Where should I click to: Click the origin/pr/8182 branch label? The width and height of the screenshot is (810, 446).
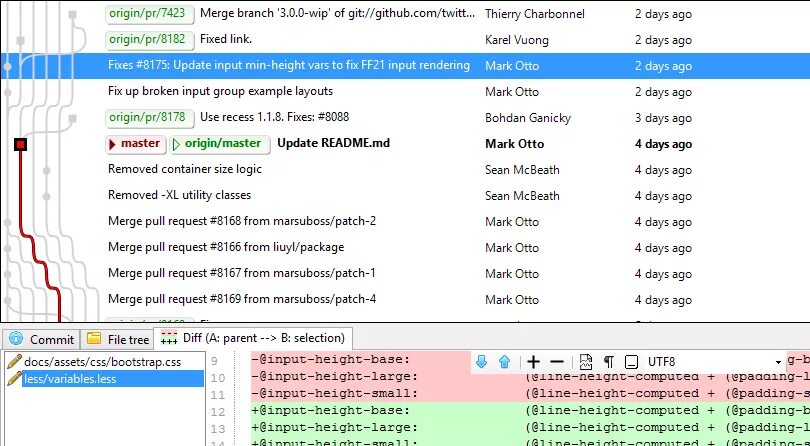click(x=150, y=40)
